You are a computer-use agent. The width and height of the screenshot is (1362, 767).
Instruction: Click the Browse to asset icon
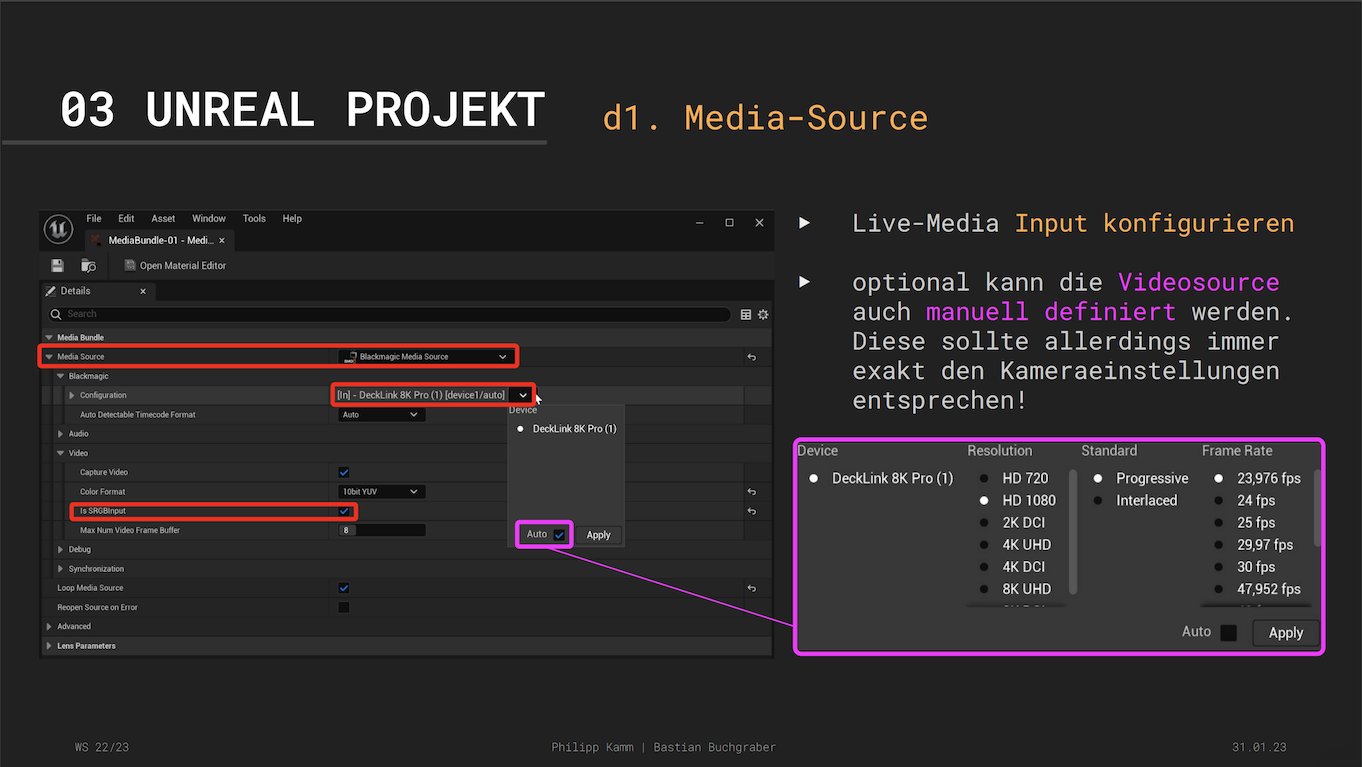tap(88, 266)
